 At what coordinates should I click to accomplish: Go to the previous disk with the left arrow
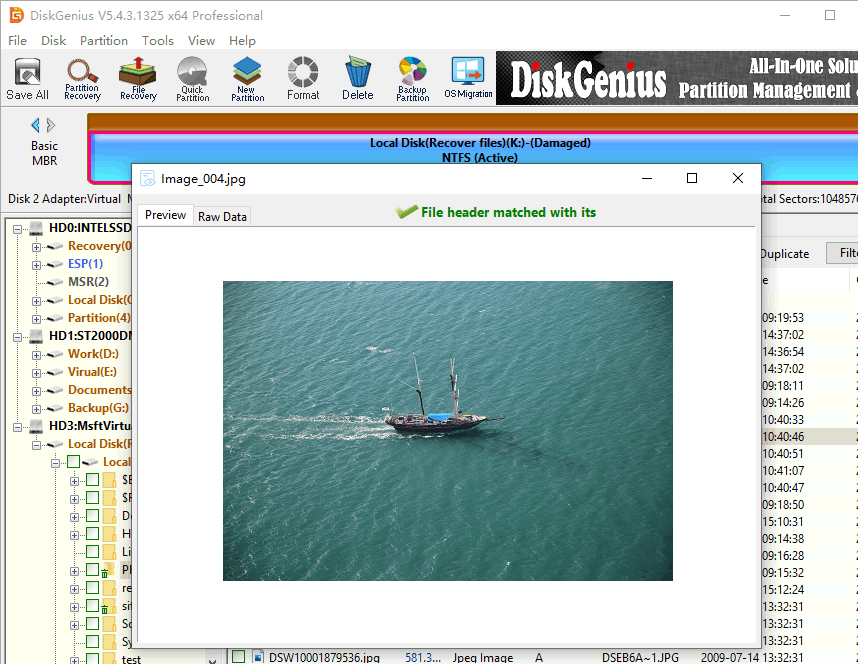tap(36, 125)
